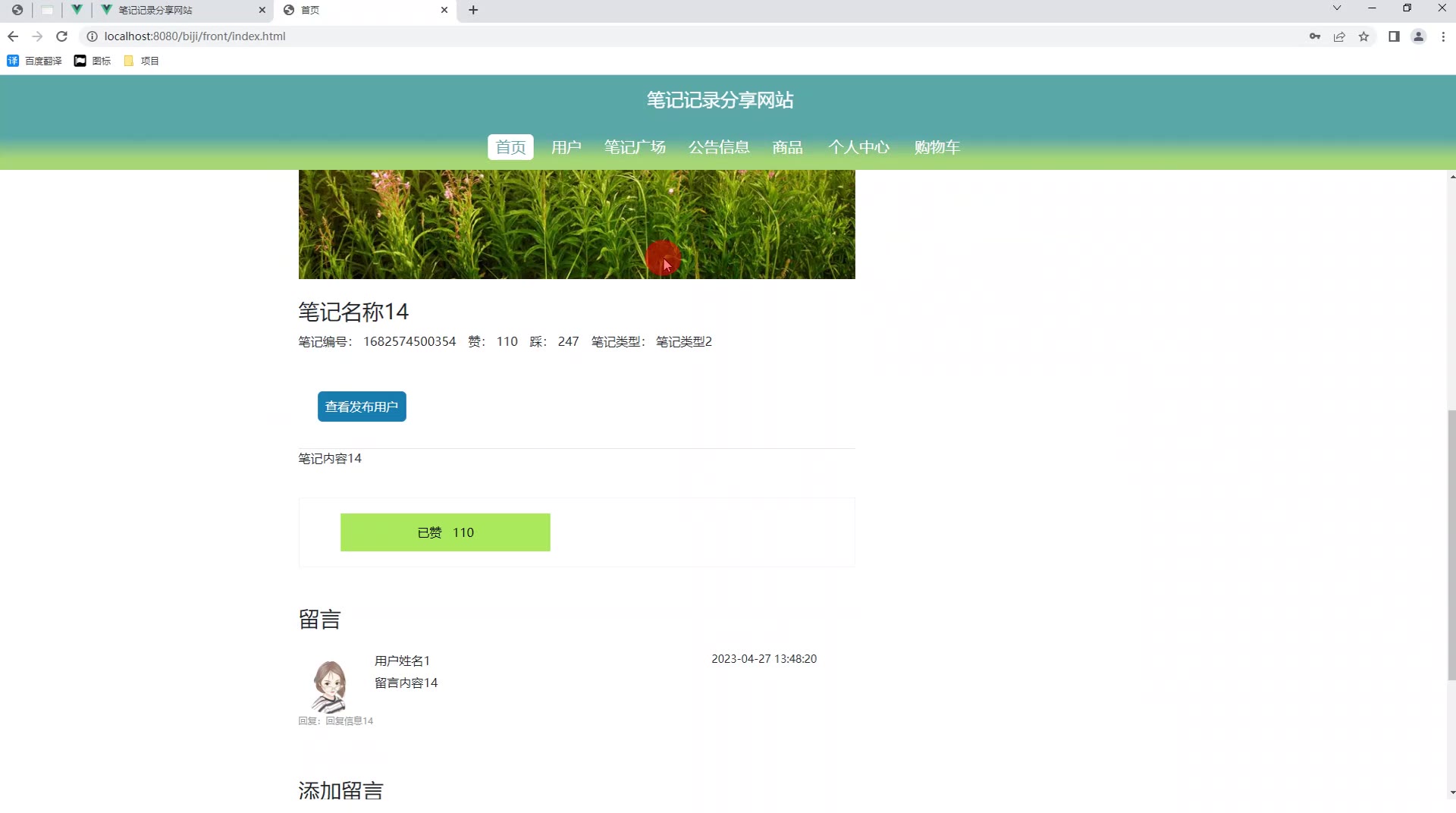Reload the current page
Viewport: 1456px width, 813px height.
click(62, 36)
